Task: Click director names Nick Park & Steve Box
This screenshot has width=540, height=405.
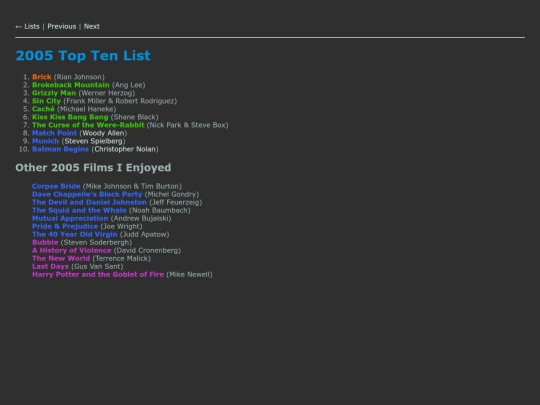Action: click(188, 125)
